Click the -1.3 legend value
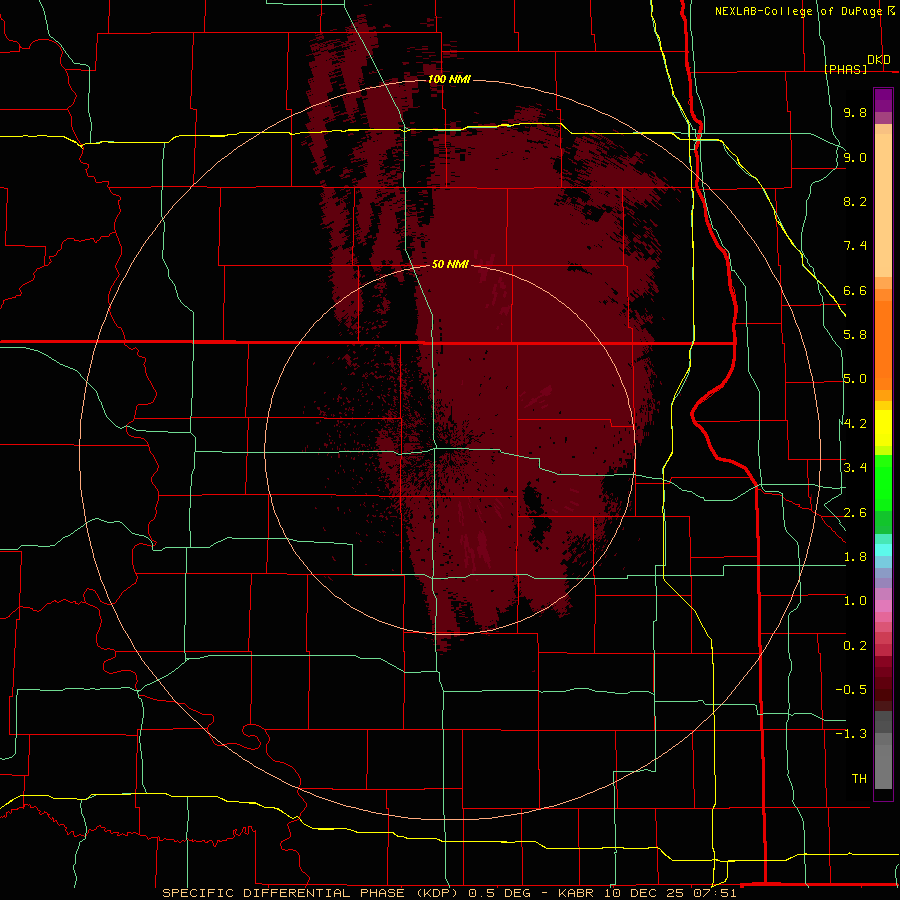The width and height of the screenshot is (900, 900). tap(851, 734)
